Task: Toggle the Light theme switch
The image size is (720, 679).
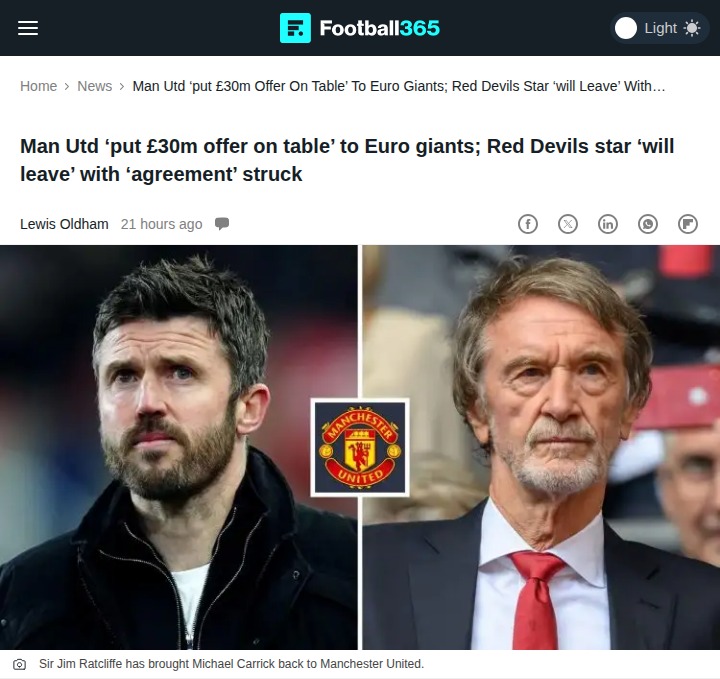Action: point(659,28)
